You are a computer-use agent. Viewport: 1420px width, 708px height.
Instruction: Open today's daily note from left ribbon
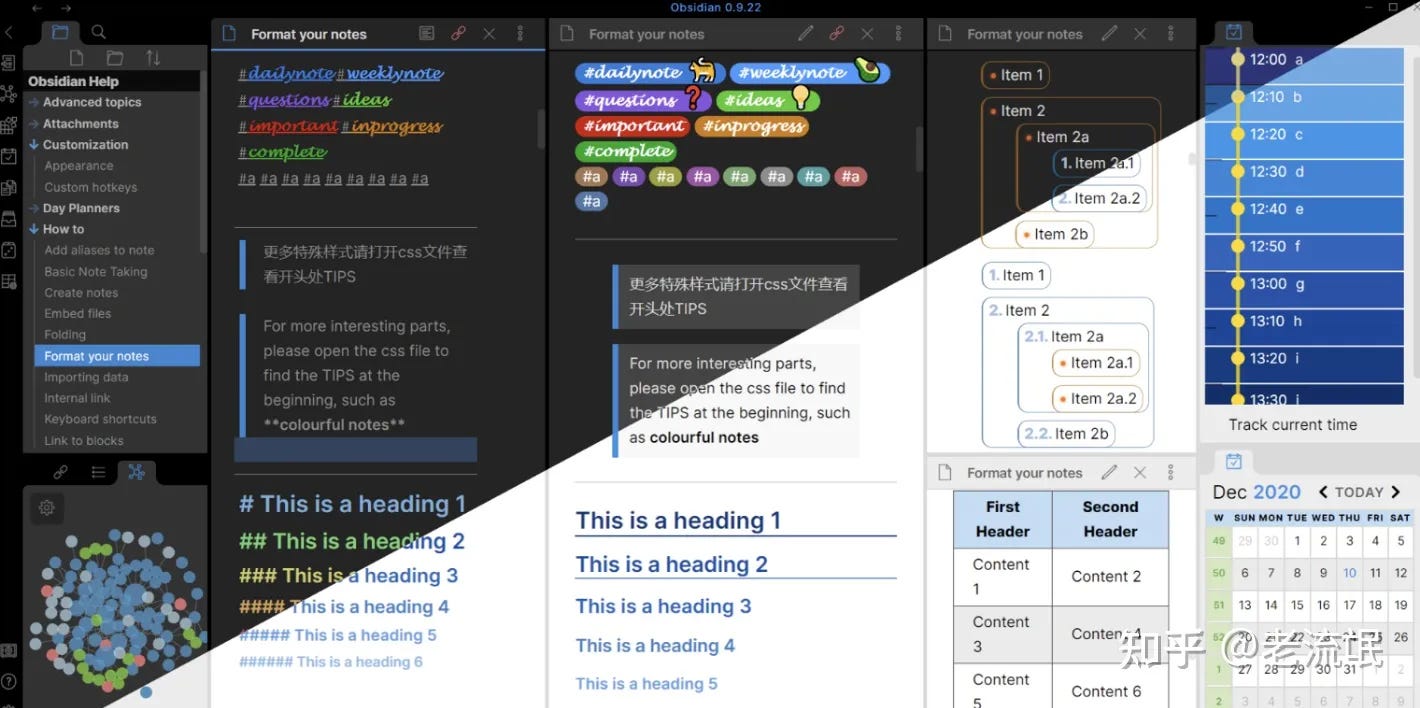(9, 156)
